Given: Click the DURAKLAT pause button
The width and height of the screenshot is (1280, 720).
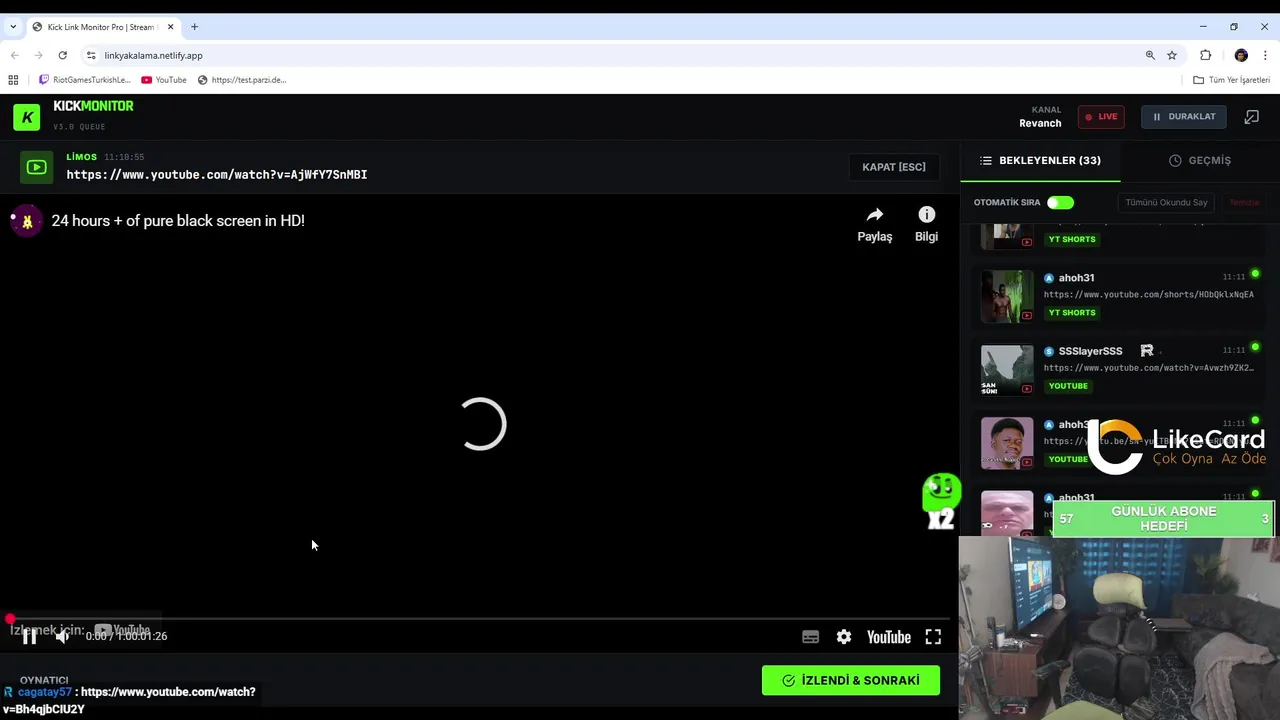Looking at the screenshot, I should point(1183,117).
